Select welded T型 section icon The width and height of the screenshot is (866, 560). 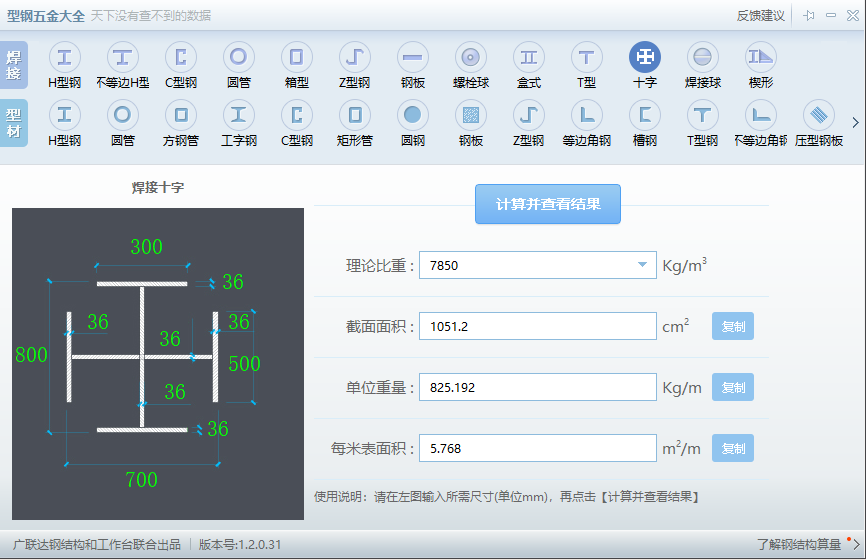(x=587, y=57)
